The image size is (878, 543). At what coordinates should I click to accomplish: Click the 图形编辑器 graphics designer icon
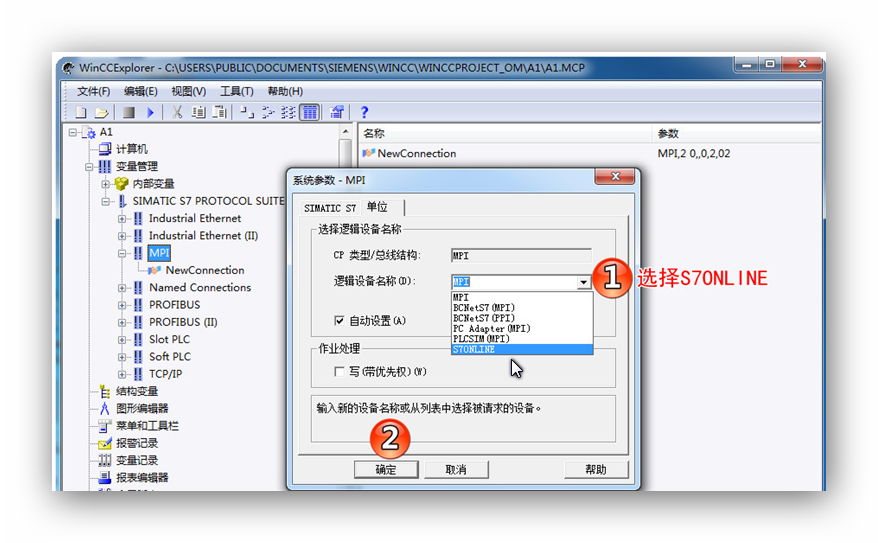(105, 409)
